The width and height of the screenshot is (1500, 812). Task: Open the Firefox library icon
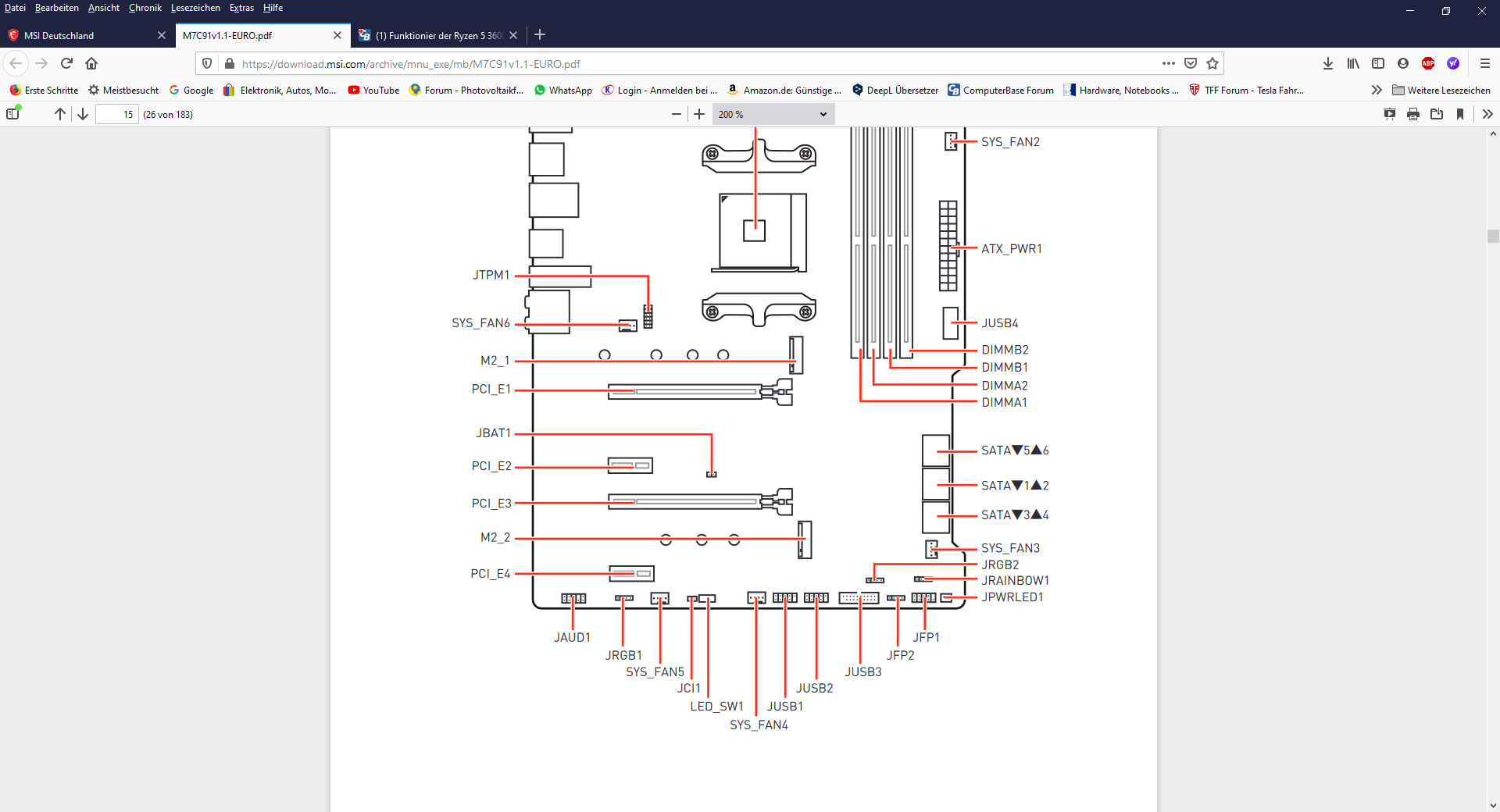point(1353,63)
